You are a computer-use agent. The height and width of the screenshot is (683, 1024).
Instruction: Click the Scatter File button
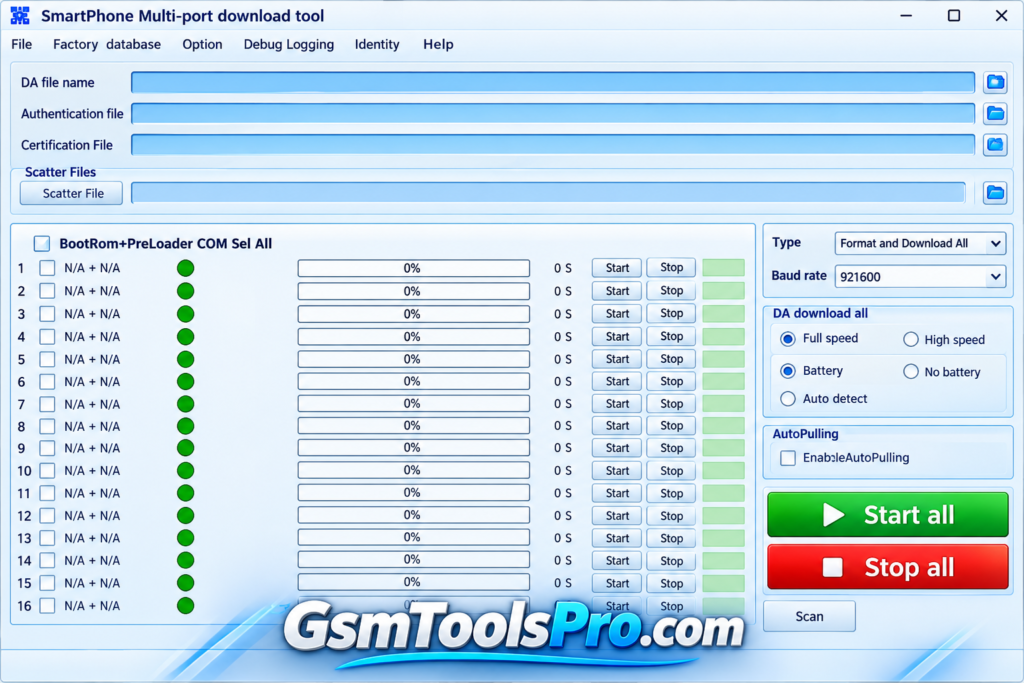[71, 193]
